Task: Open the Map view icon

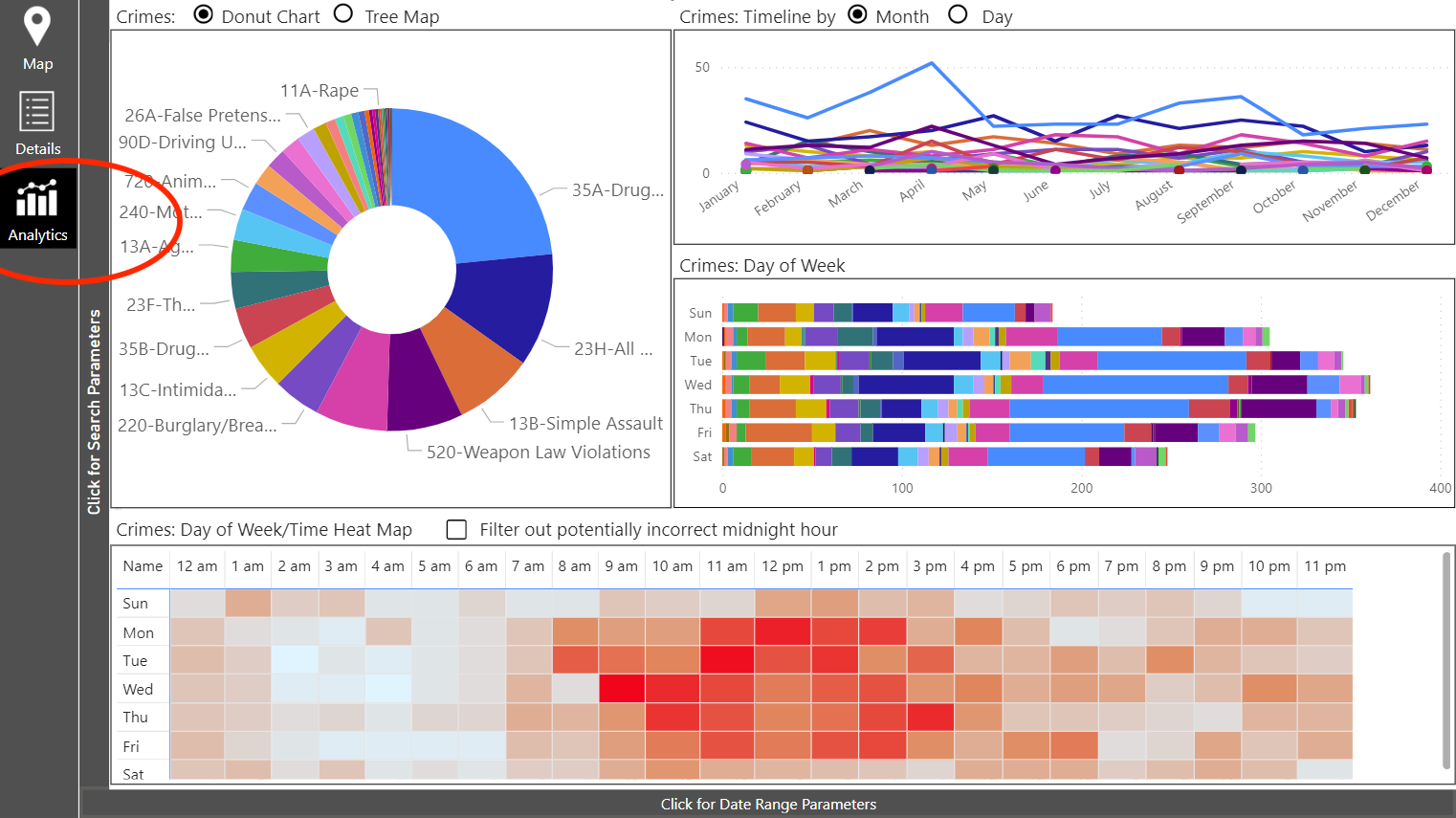Action: (37, 38)
